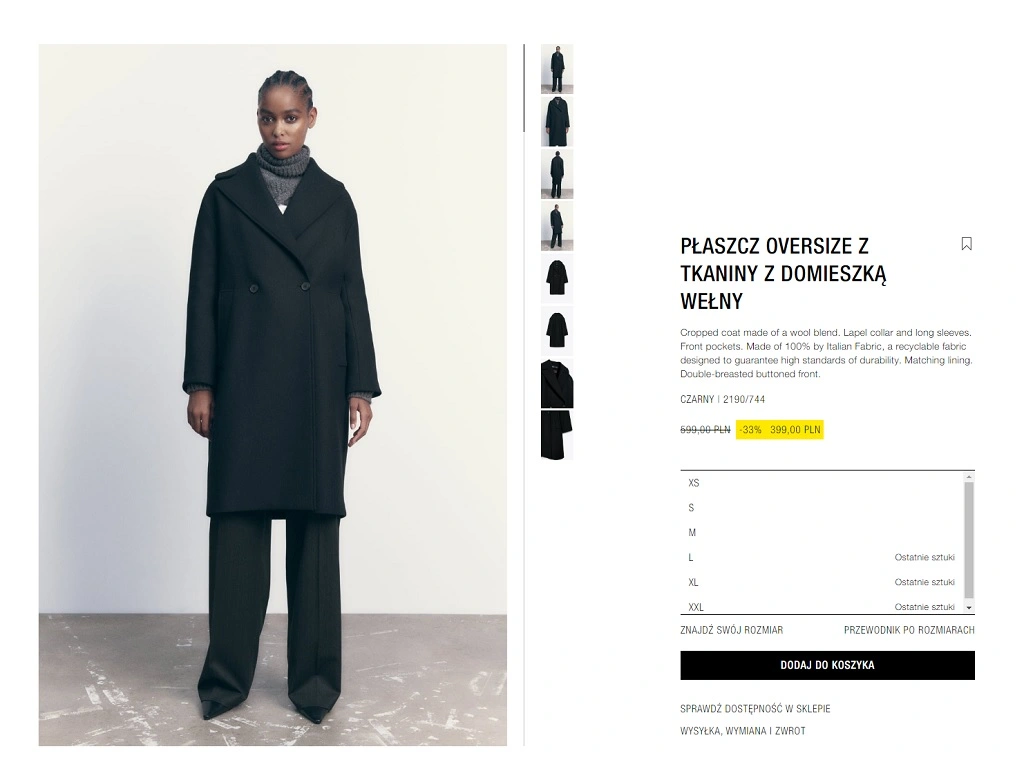
Task: Expand Wysyłka, wymiana i zwrot info
Action: (x=743, y=731)
